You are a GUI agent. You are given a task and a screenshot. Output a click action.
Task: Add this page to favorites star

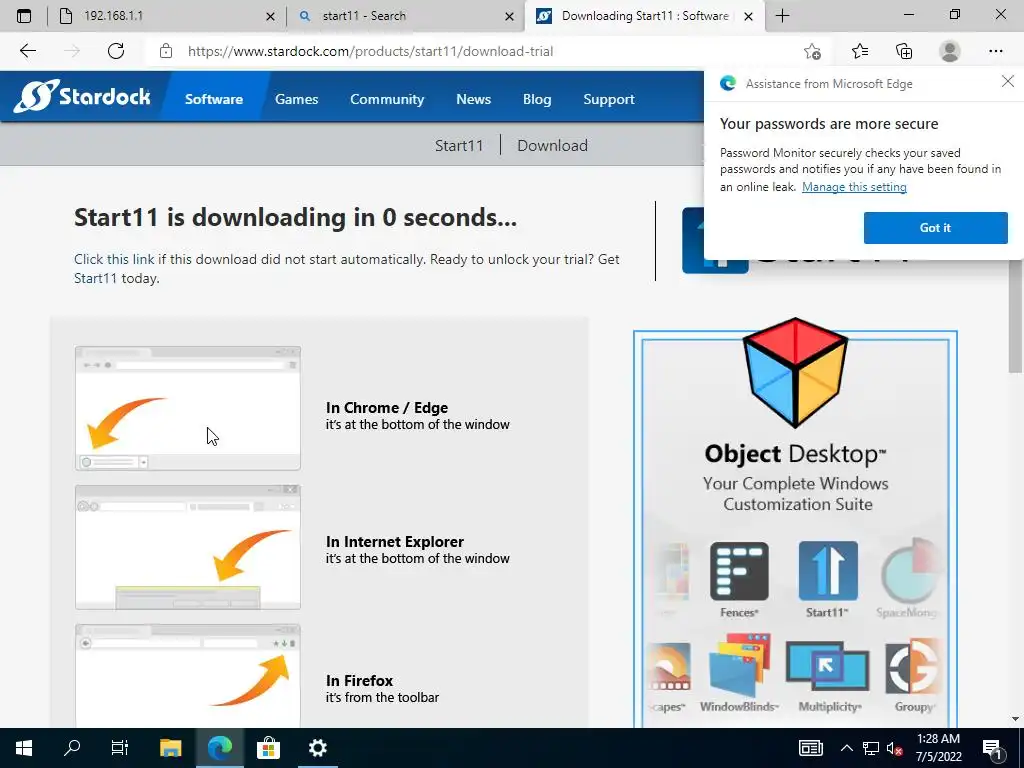(x=812, y=51)
